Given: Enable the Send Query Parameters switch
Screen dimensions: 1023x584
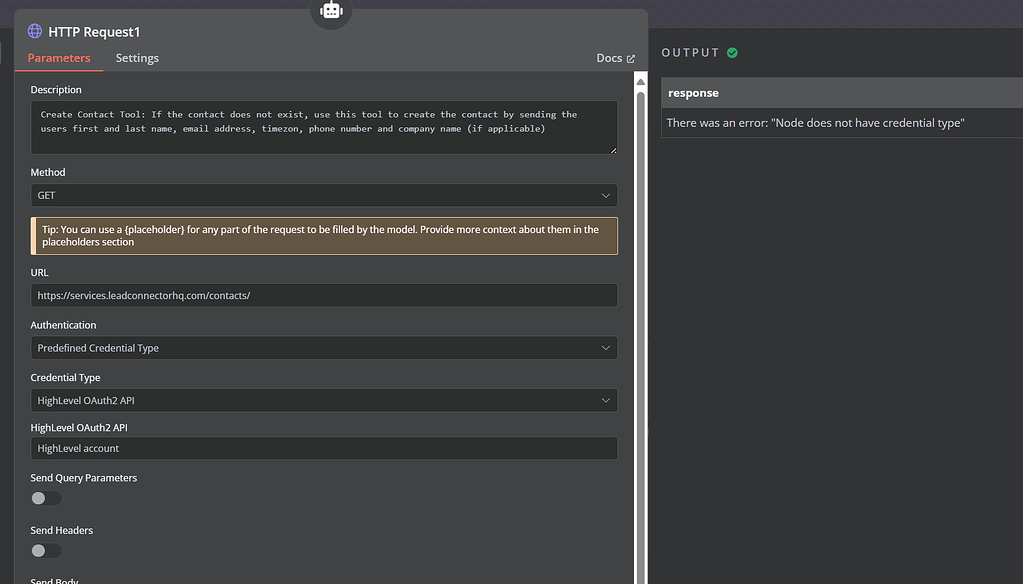Looking at the screenshot, I should [45, 497].
